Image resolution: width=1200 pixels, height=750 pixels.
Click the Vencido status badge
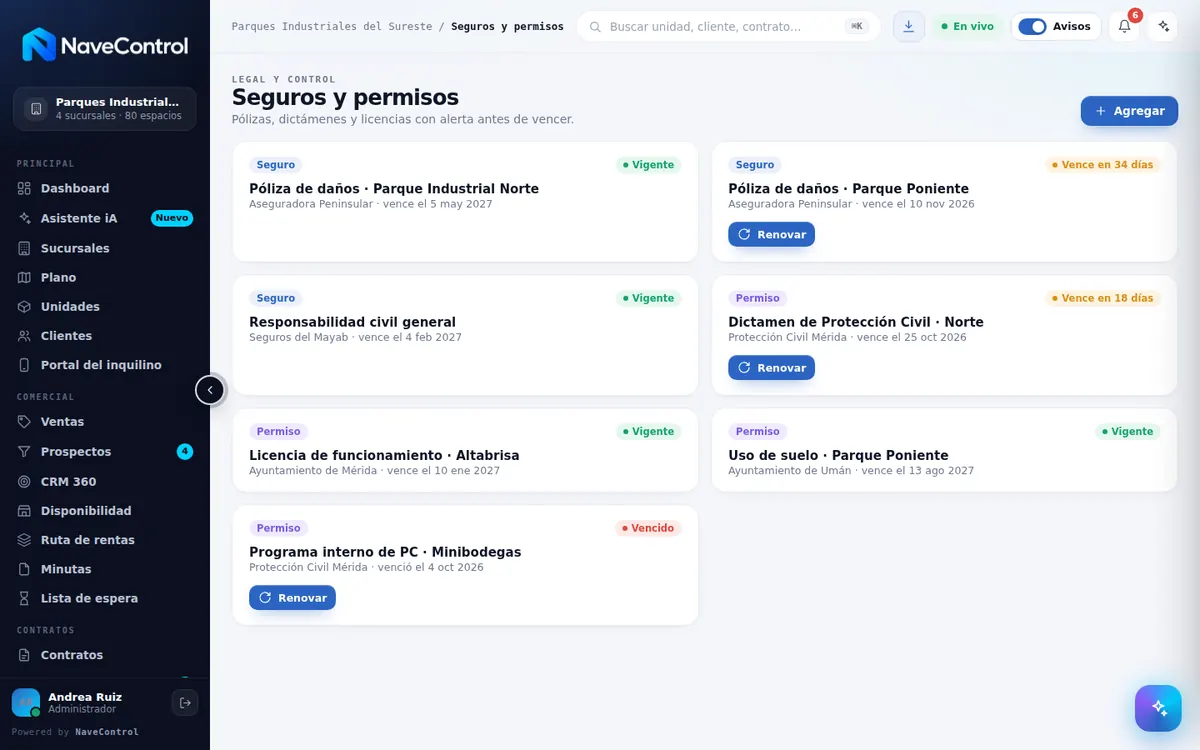tap(648, 528)
